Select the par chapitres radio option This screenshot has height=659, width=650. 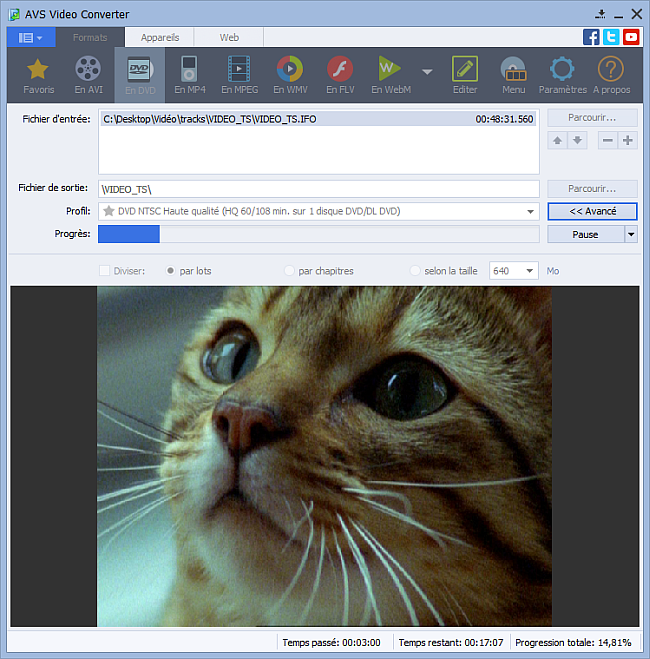click(x=290, y=271)
